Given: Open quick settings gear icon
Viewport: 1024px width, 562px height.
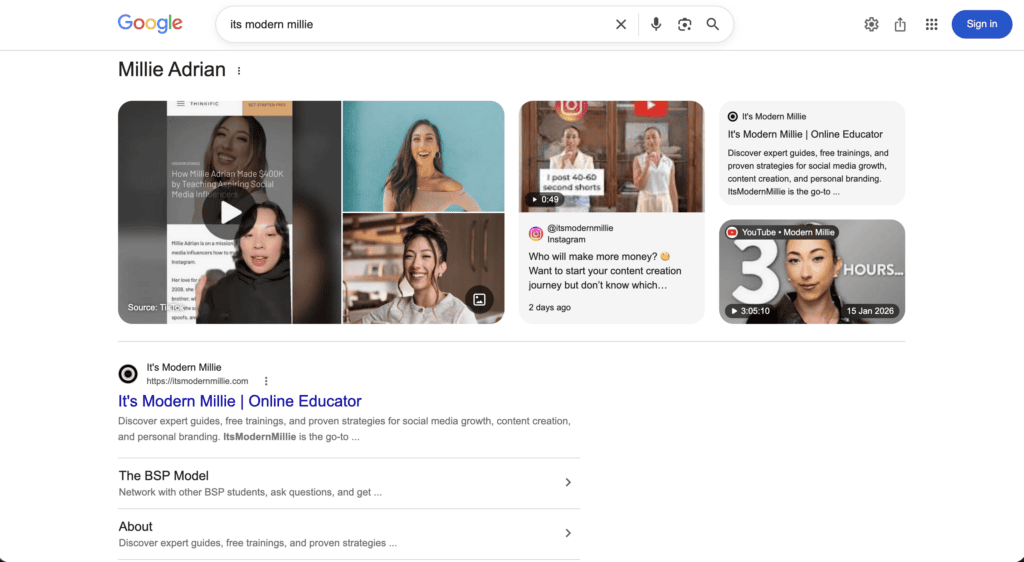Looking at the screenshot, I should click(871, 24).
